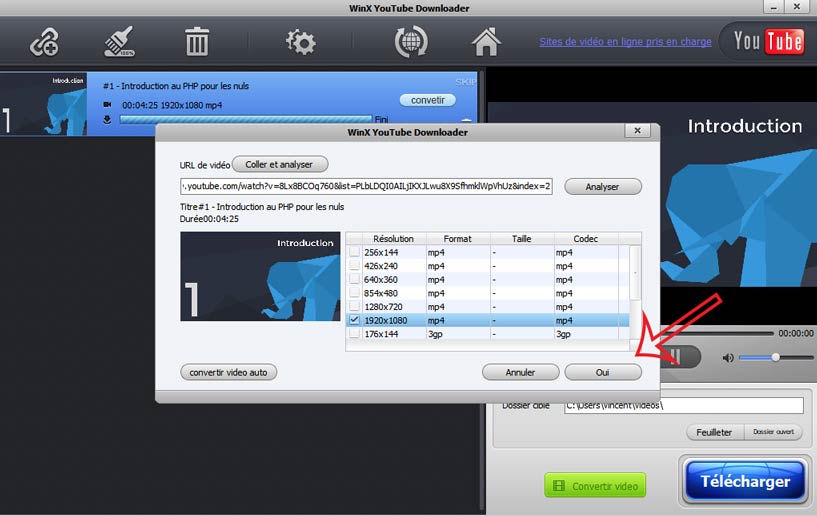Click the Résolution column header
817x516 pixels.
coord(393,239)
